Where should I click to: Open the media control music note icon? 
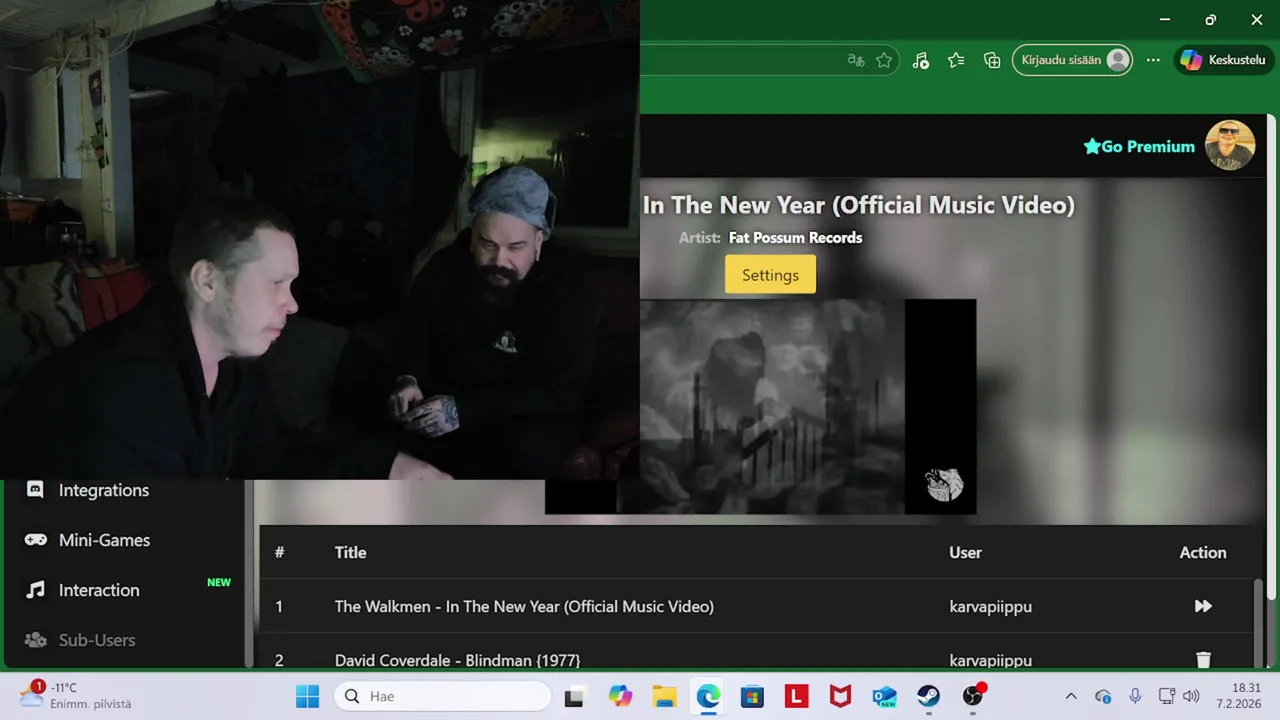(921, 60)
